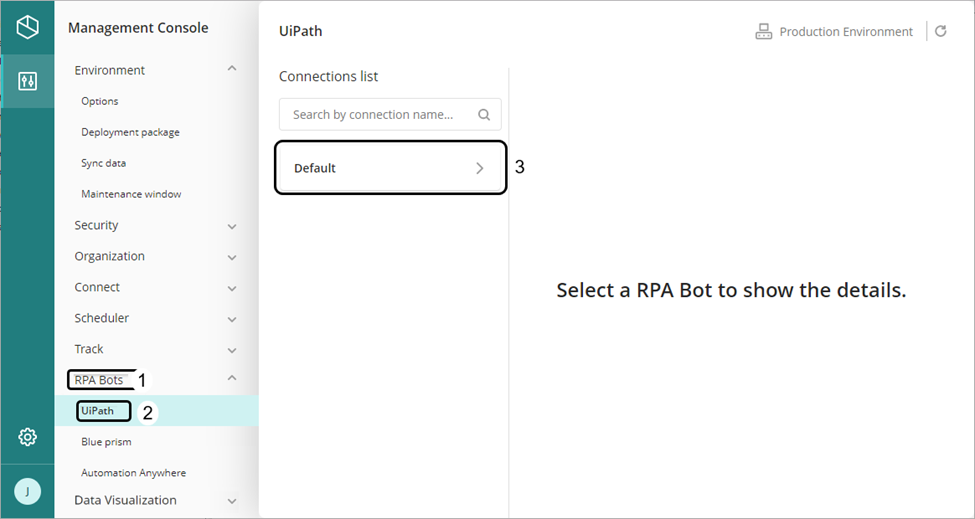
Task: Click the Bizagi cube logo icon
Action: coord(27,27)
